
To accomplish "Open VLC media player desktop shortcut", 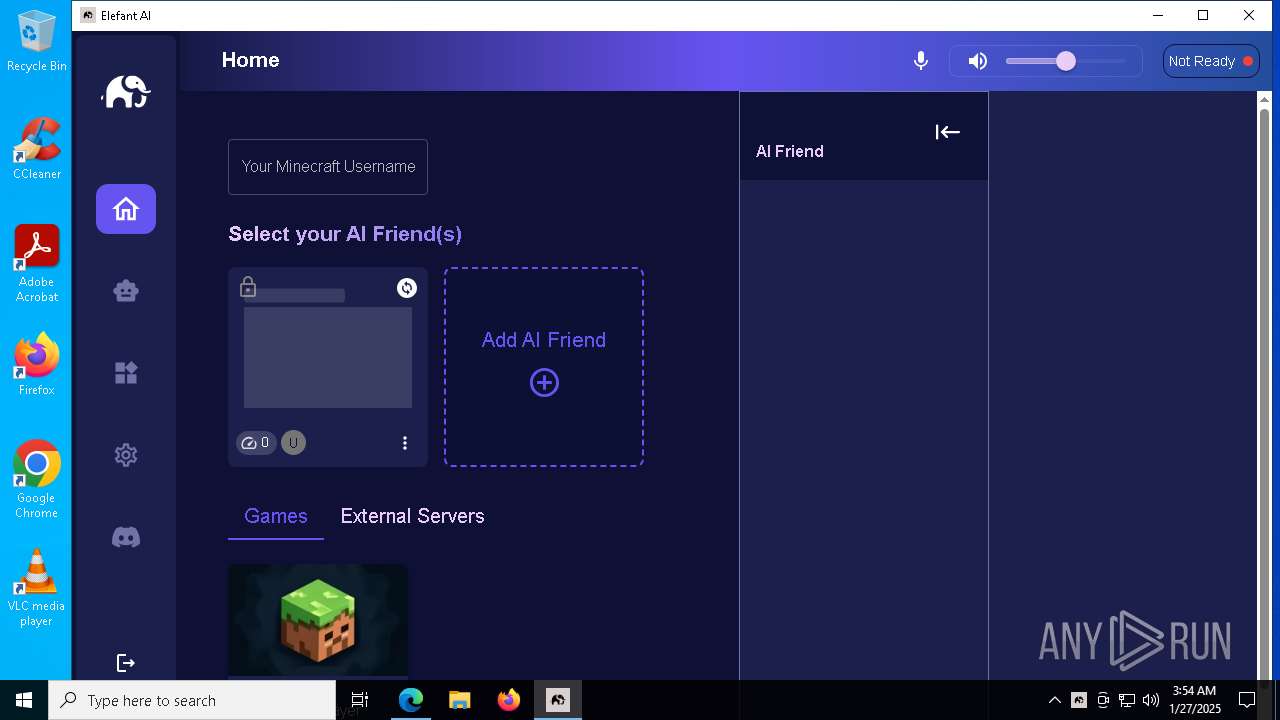I will (x=37, y=588).
